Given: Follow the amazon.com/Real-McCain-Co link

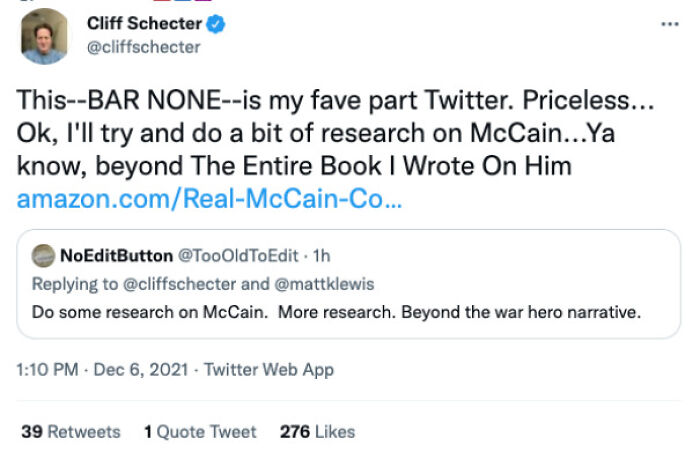Looking at the screenshot, I should coord(210,198).
